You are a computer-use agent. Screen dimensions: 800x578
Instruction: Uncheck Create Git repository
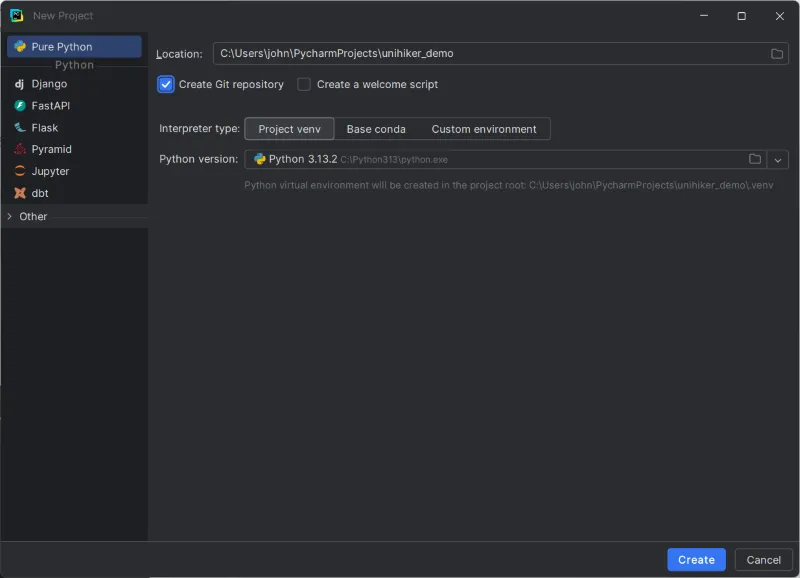click(x=166, y=84)
